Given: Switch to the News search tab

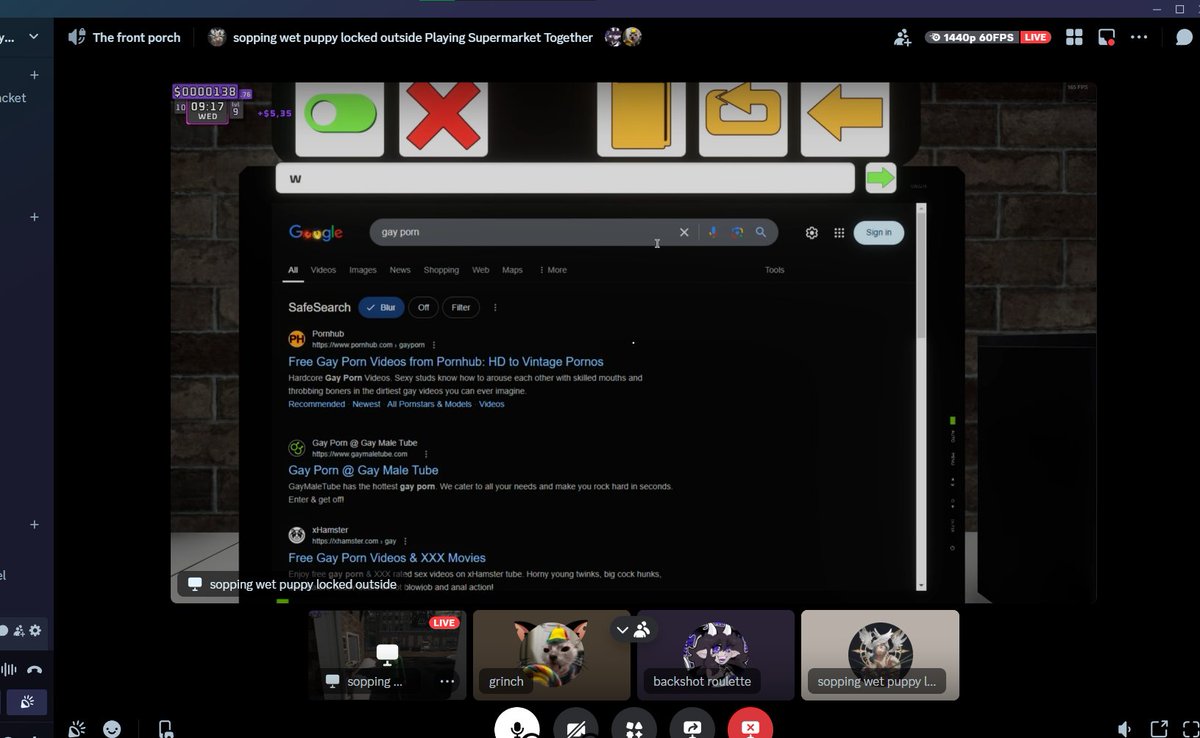Looking at the screenshot, I should [400, 270].
